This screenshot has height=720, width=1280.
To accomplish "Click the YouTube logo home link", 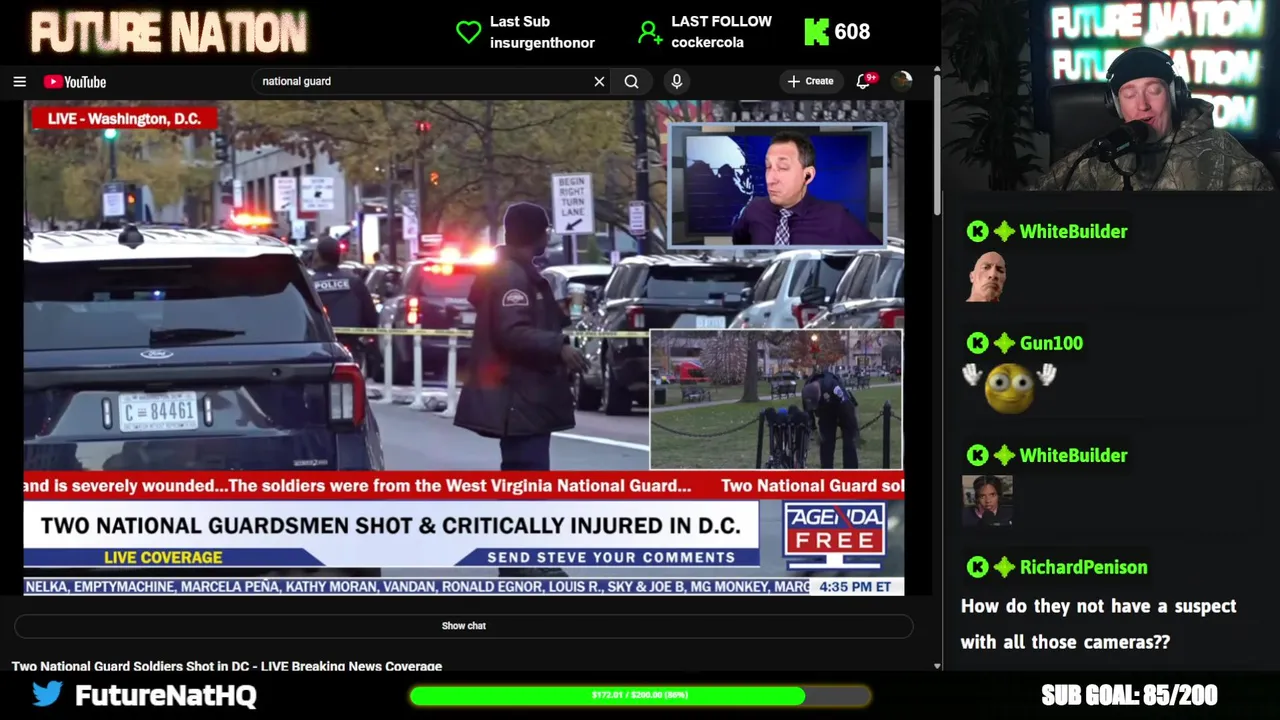I will coord(75,82).
